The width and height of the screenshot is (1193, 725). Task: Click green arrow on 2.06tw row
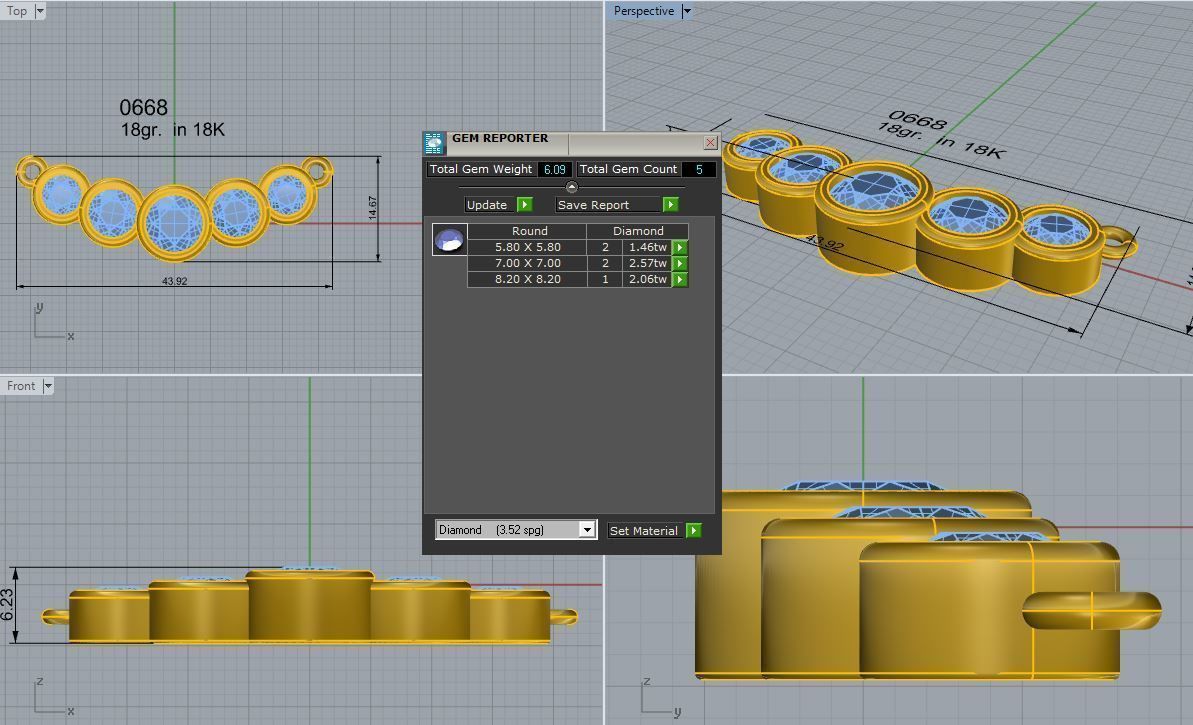680,279
